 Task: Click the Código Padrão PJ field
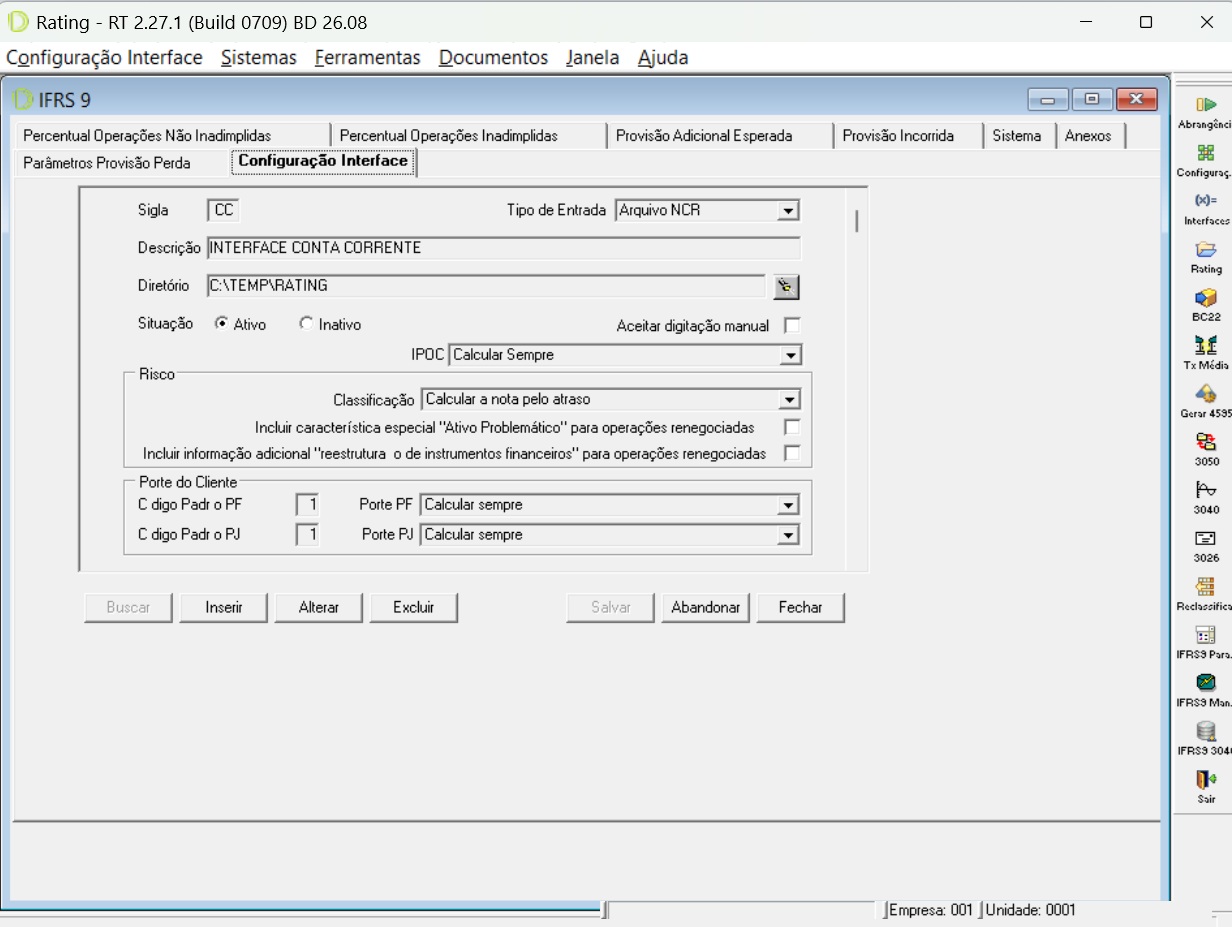click(x=308, y=535)
